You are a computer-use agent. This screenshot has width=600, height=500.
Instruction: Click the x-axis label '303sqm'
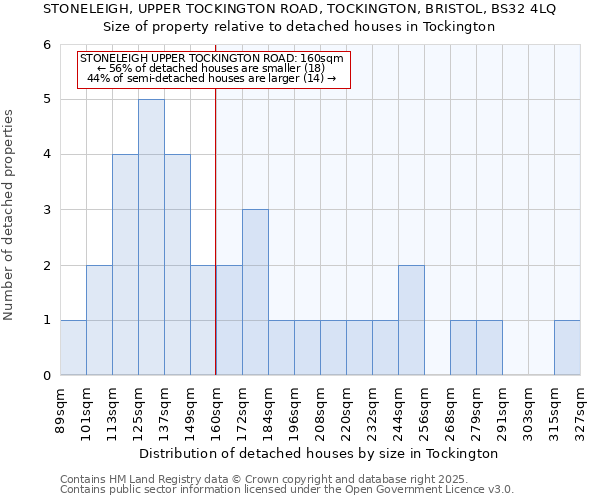click(x=528, y=414)
